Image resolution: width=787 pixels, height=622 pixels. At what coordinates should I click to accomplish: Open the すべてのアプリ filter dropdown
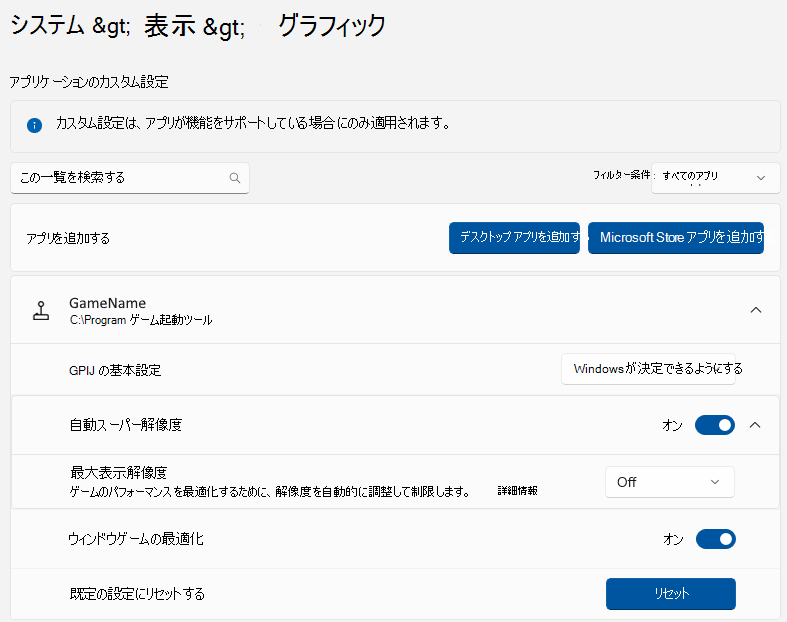pos(715,178)
